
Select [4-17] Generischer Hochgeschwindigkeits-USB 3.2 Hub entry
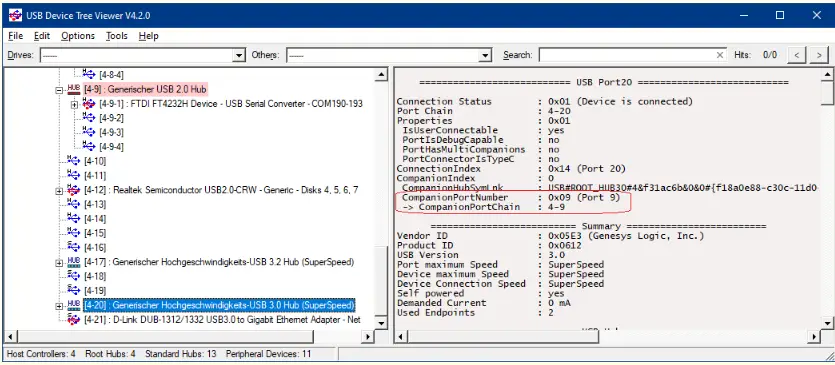(218, 262)
